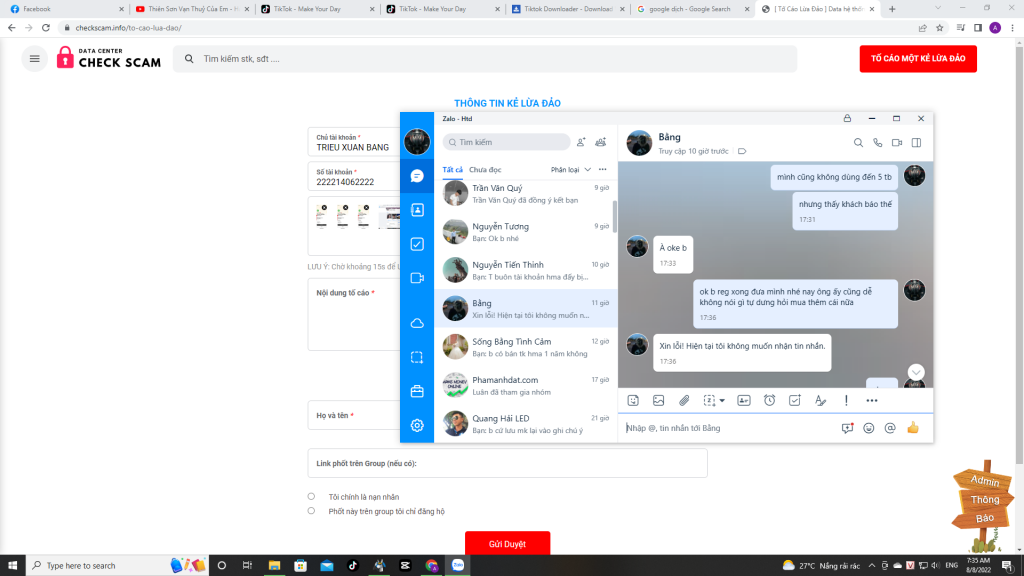Select 'Phốt này trên group tôi chỉ đăng hộ'

312,511
